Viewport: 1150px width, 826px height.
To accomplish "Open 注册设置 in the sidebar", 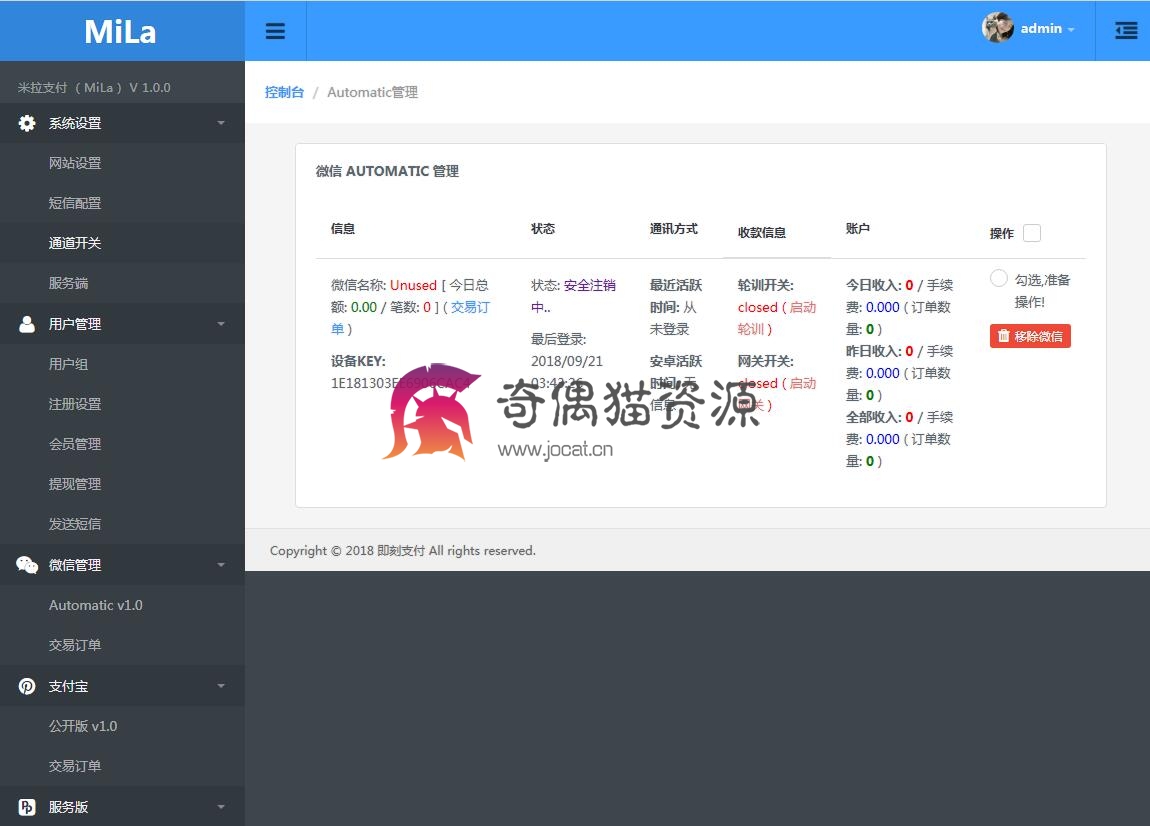I will (75, 404).
